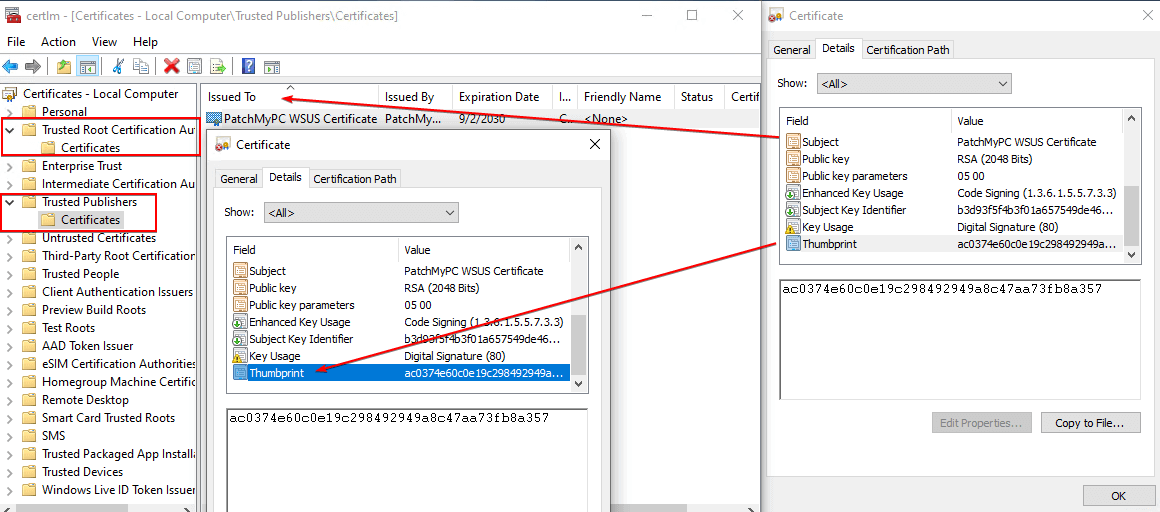
Task: Open the View menu
Action: 104,42
